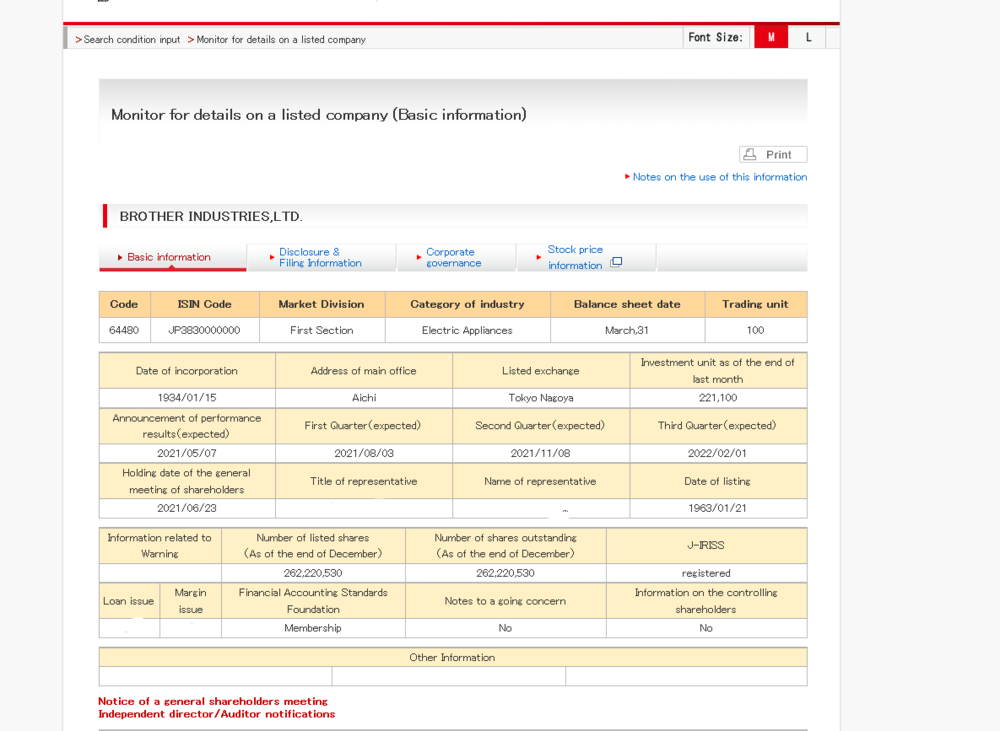Switch to Disclosure & Filing Information tab

[x=320, y=258]
